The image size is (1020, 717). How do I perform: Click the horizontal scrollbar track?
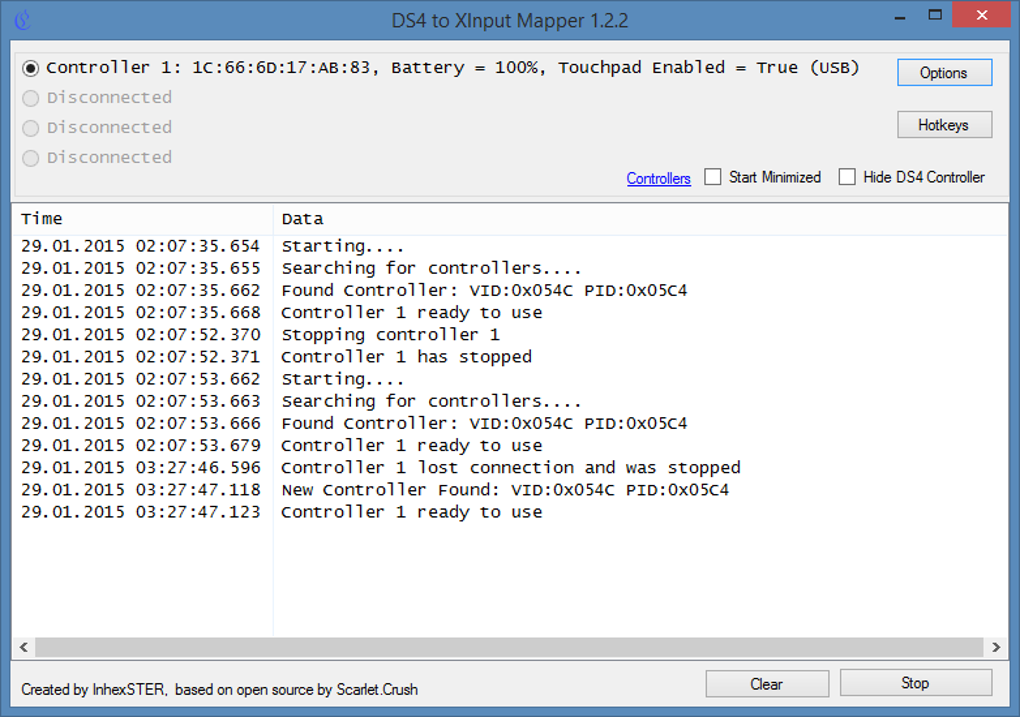pyautogui.click(x=510, y=648)
